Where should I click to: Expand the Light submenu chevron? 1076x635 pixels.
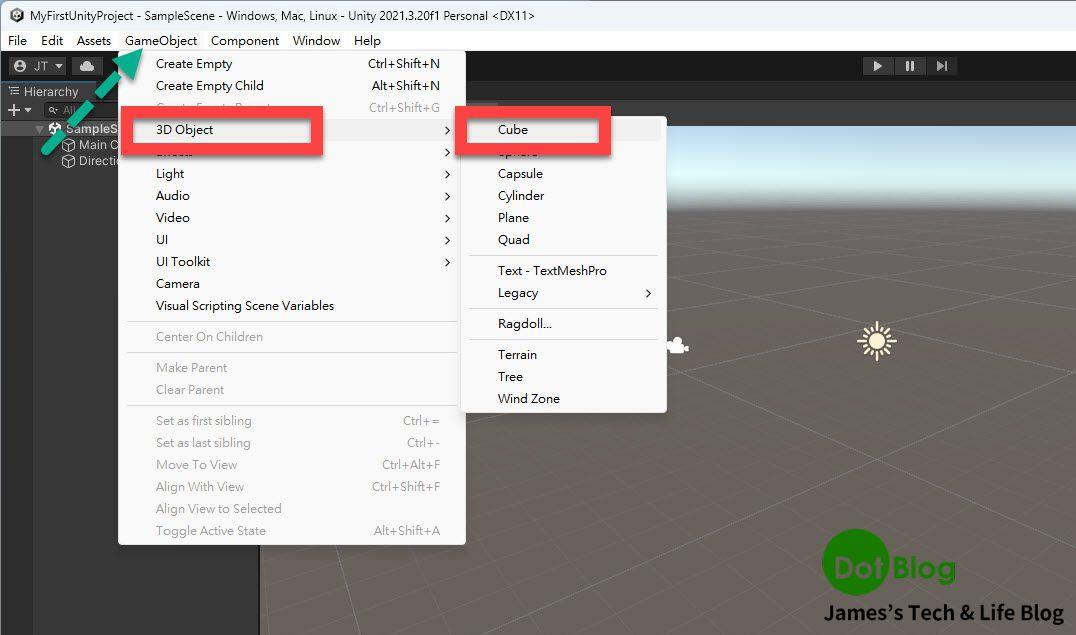tap(448, 173)
